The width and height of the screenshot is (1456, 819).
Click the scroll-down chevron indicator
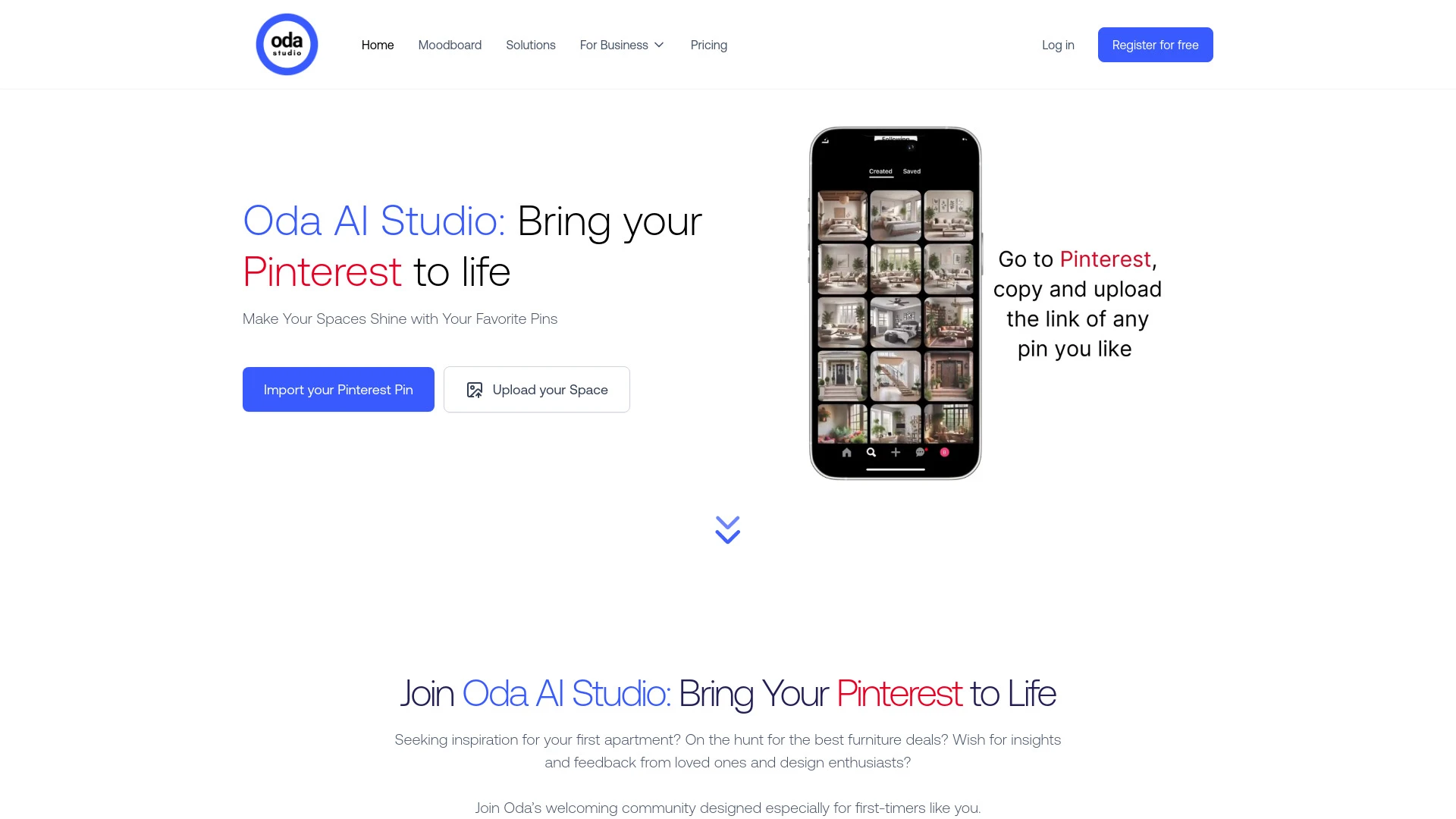pos(728,529)
